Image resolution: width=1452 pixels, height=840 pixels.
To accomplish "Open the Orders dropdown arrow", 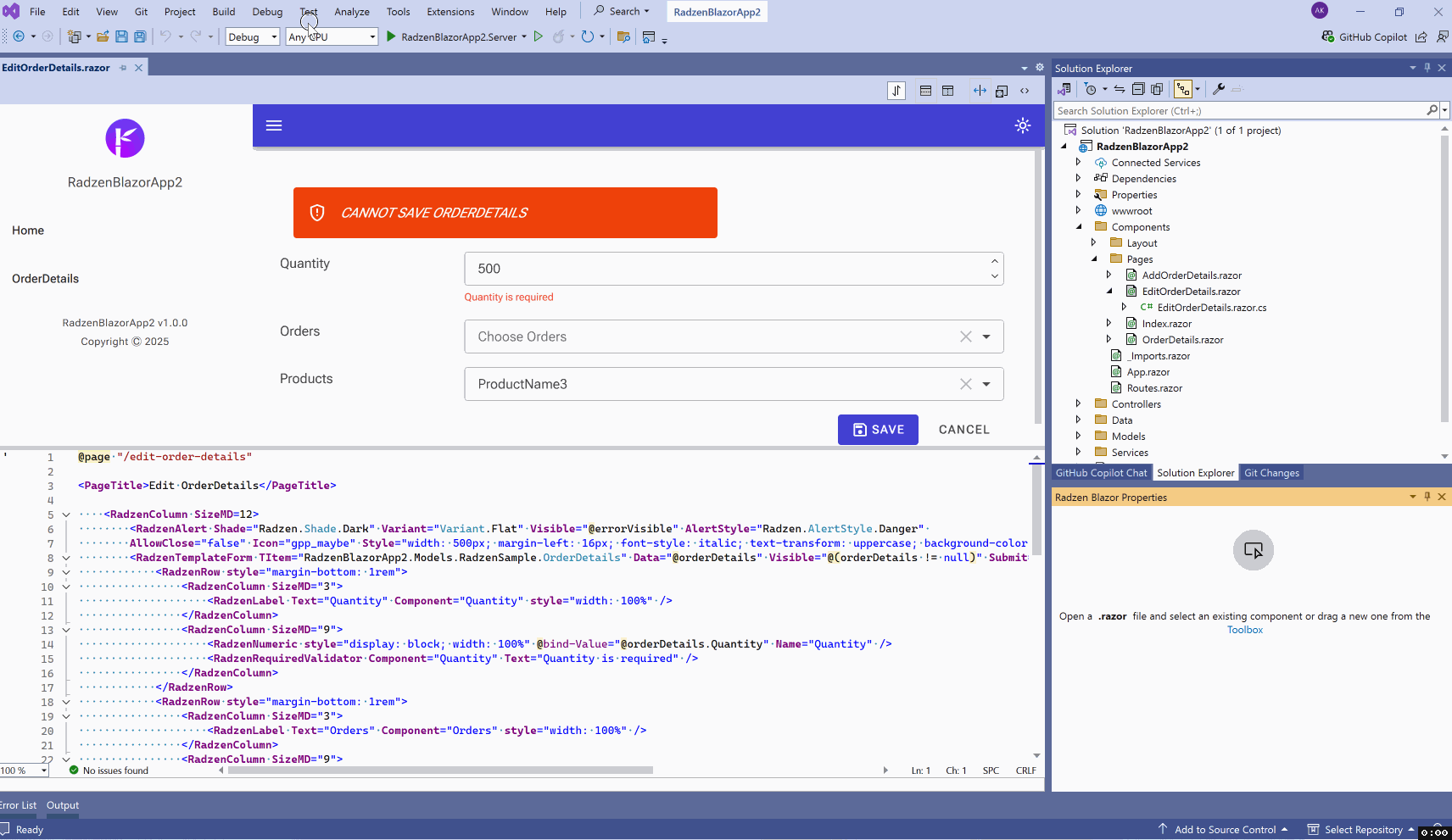I will [x=986, y=337].
